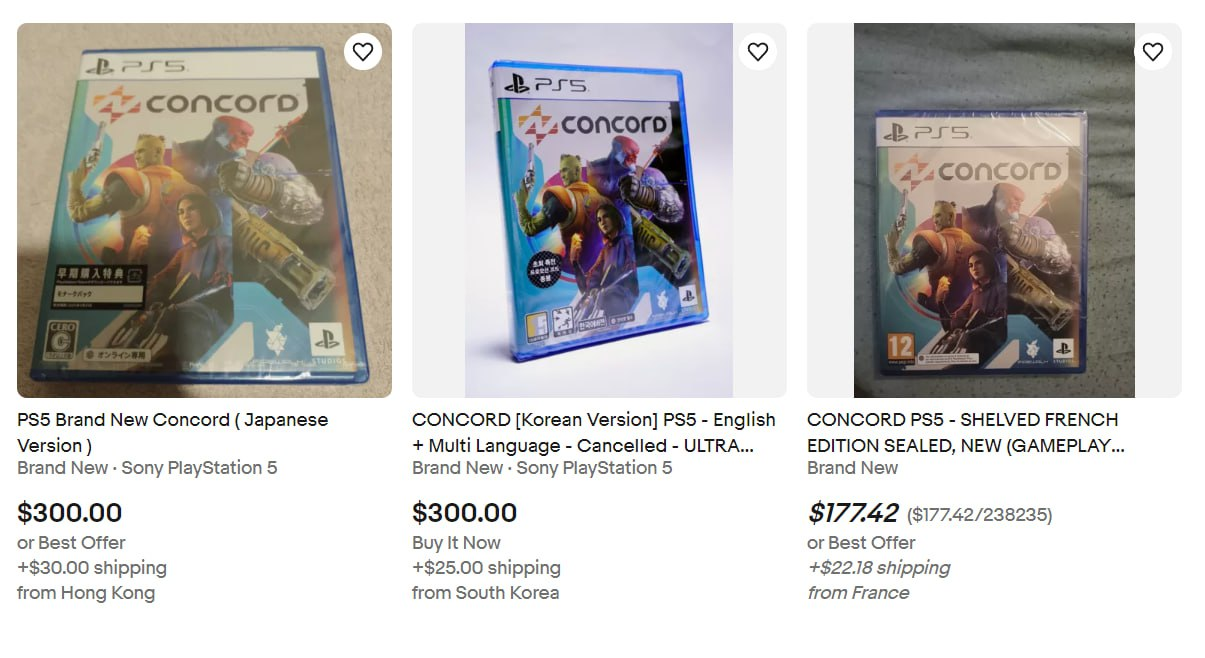Open "PS5 Brand New Concord (Japanese Version)" title
The image size is (1205, 658).
coord(172,432)
